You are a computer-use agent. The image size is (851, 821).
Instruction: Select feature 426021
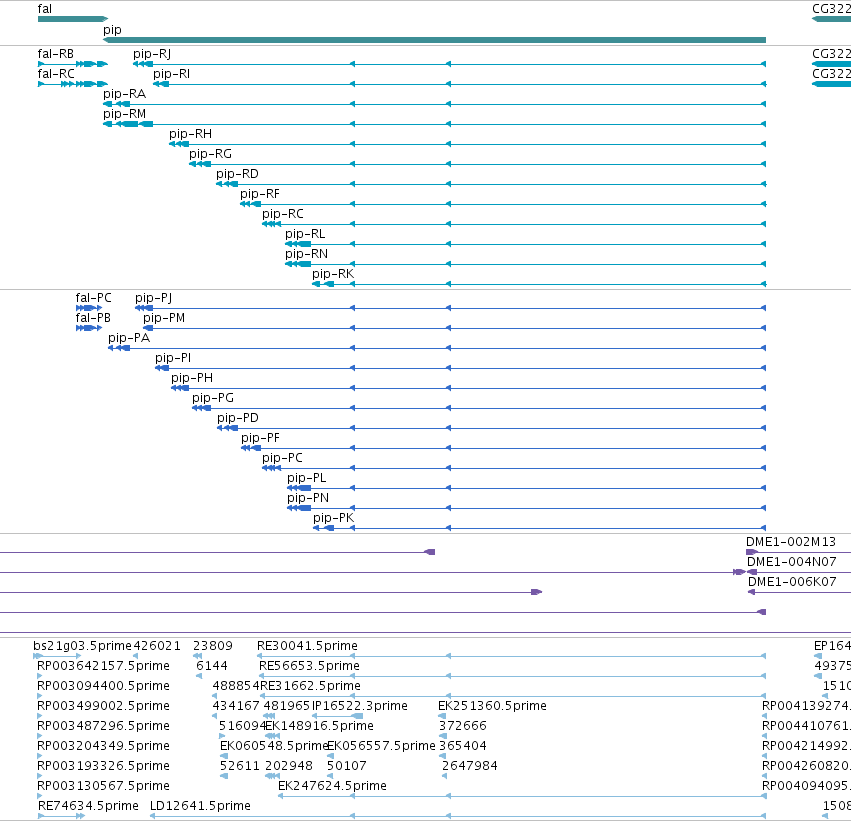(157, 646)
